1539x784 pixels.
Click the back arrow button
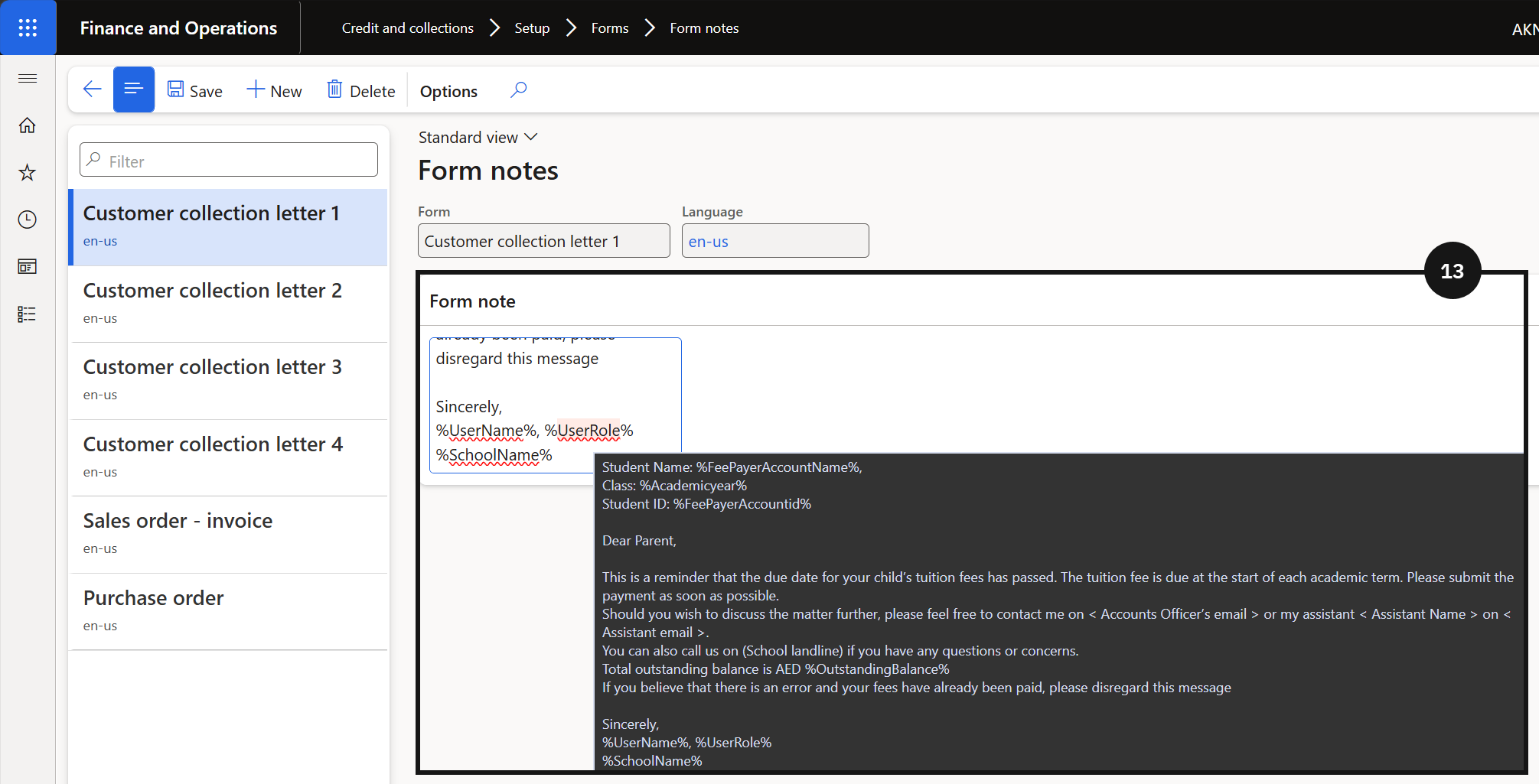pyautogui.click(x=92, y=89)
